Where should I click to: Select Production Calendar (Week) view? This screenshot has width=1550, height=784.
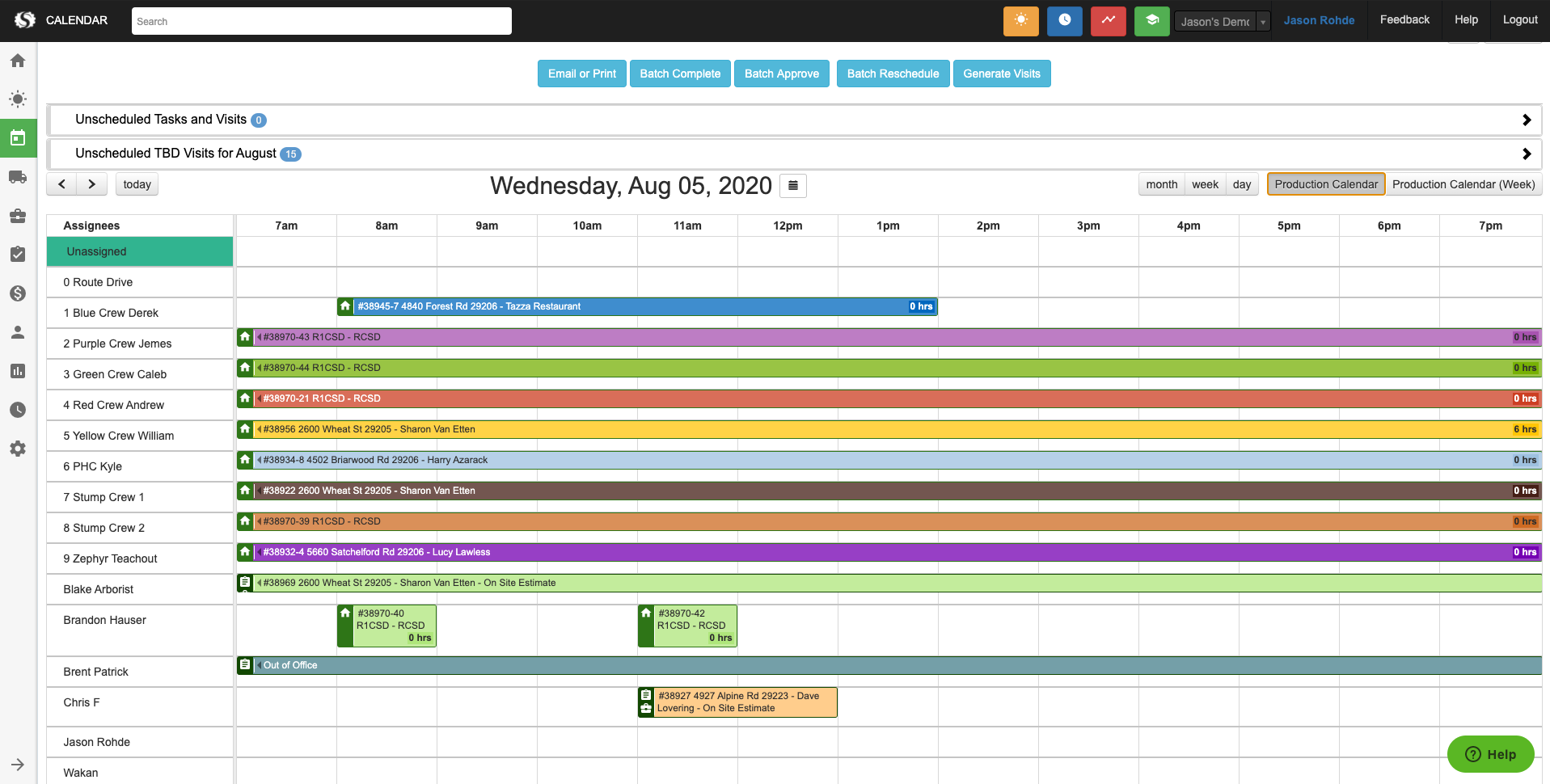1464,183
